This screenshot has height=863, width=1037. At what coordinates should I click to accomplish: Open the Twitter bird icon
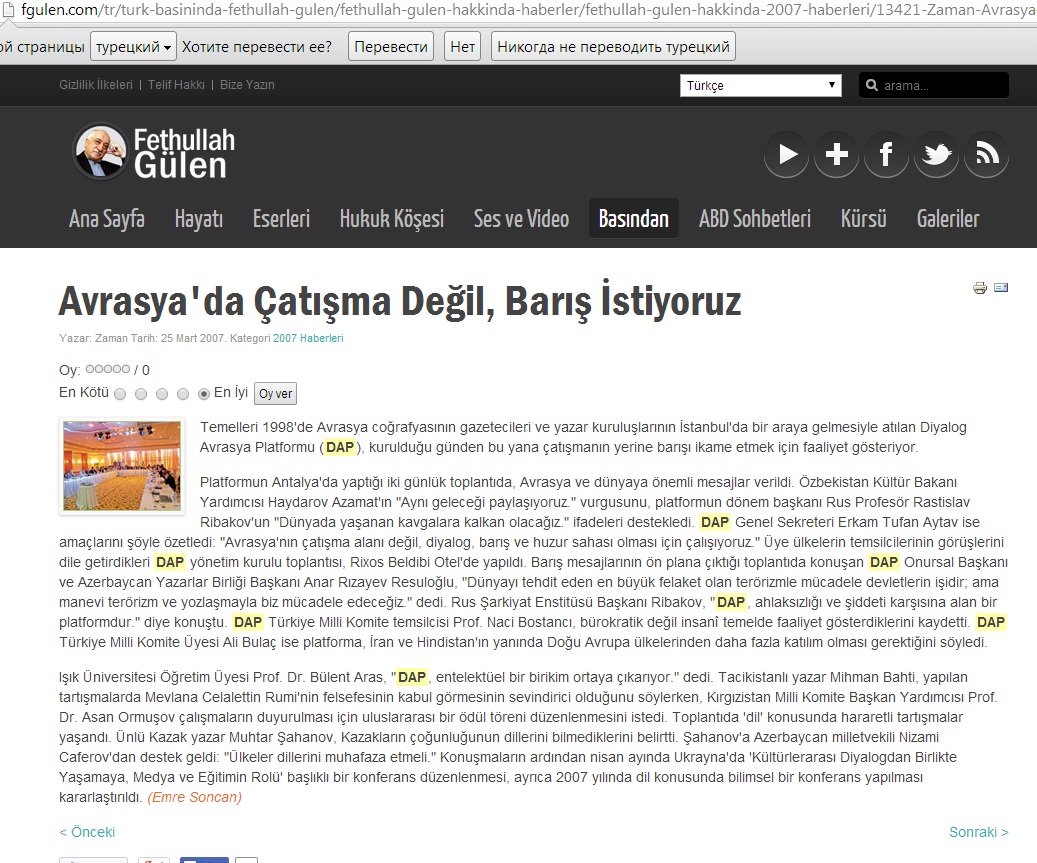coord(936,154)
